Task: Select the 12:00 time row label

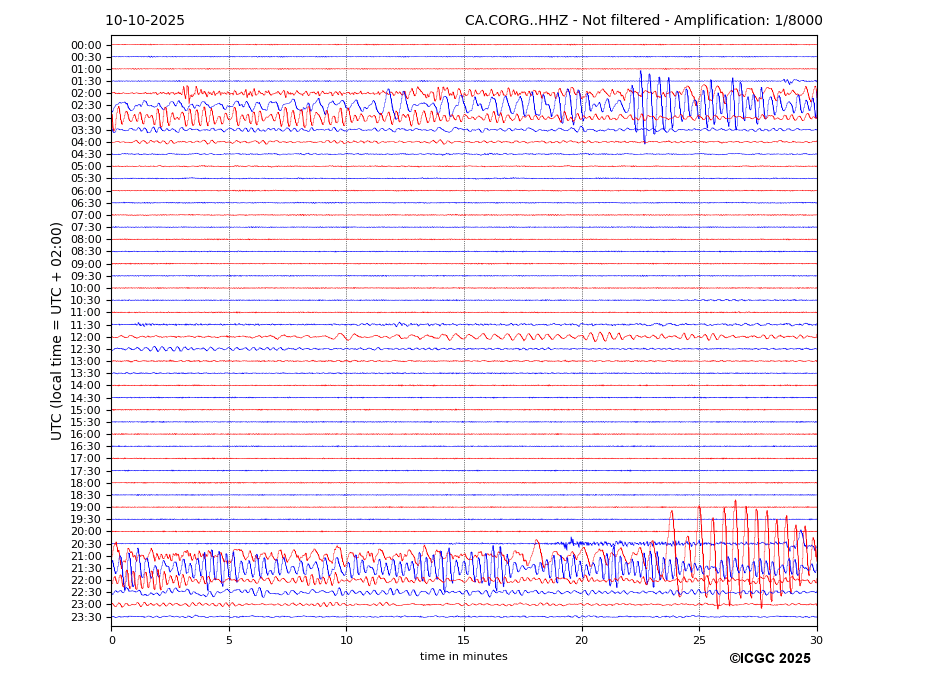Action: [86, 337]
